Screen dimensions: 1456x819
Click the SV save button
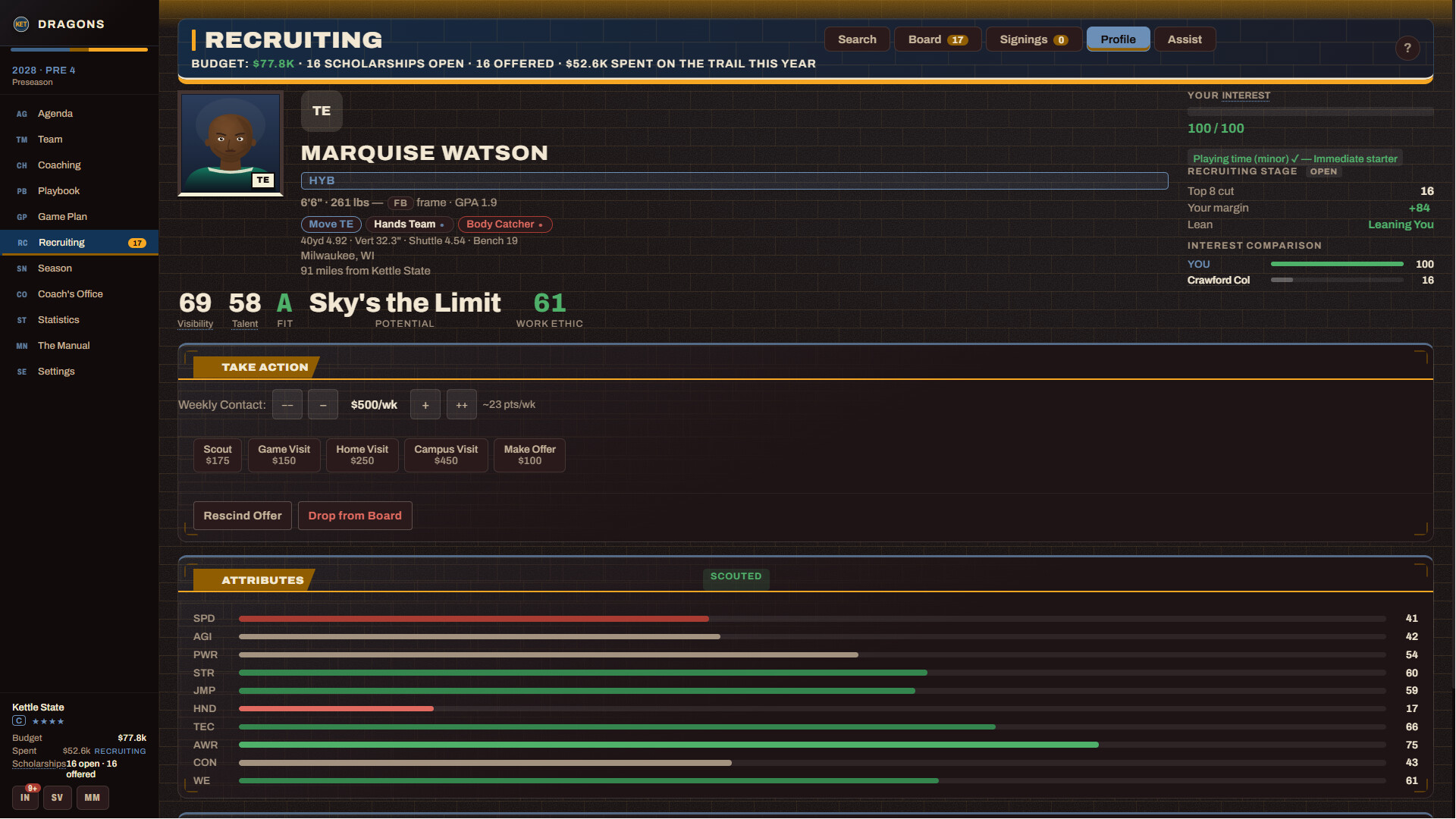[x=58, y=798]
